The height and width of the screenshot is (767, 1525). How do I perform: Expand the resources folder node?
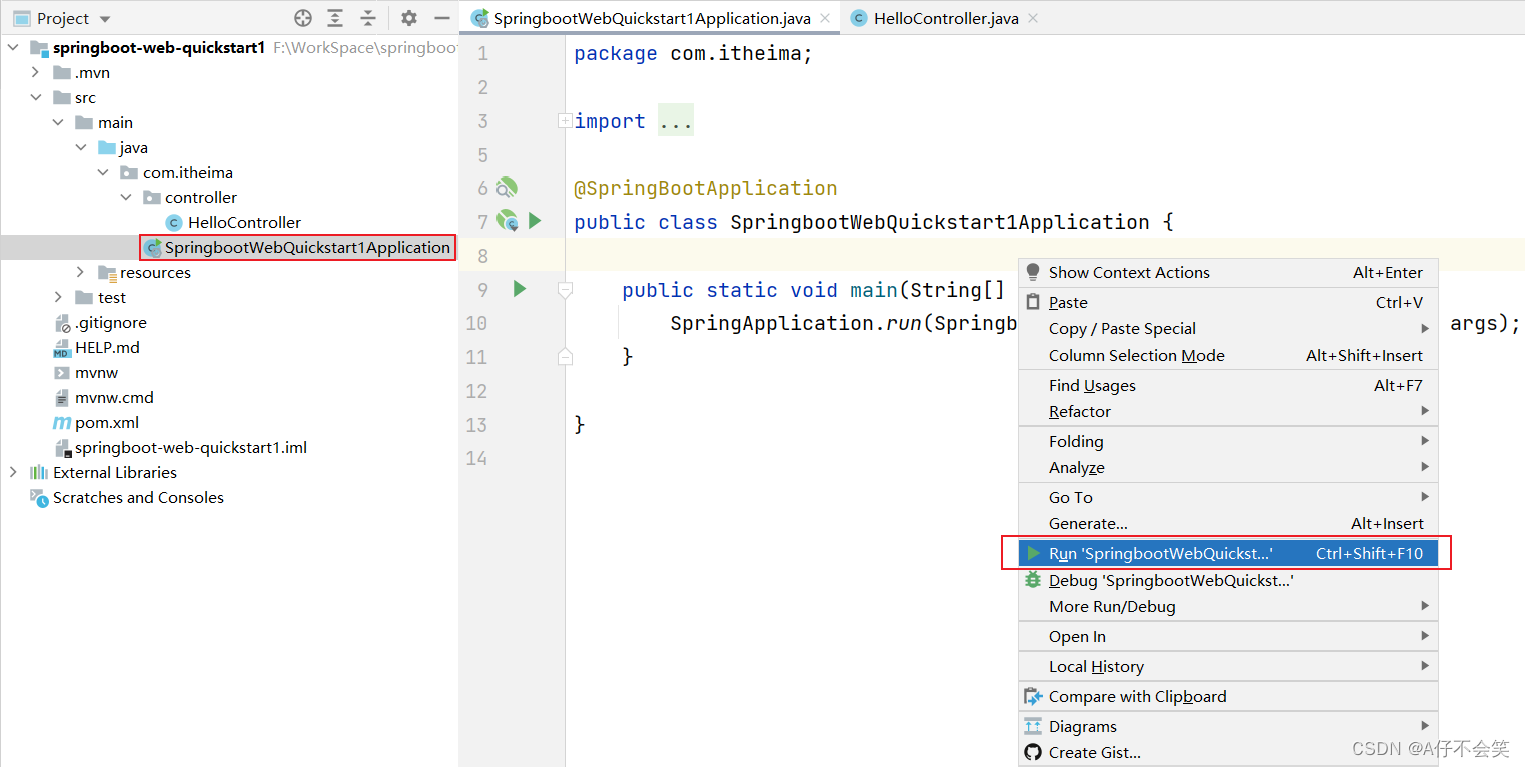point(80,272)
